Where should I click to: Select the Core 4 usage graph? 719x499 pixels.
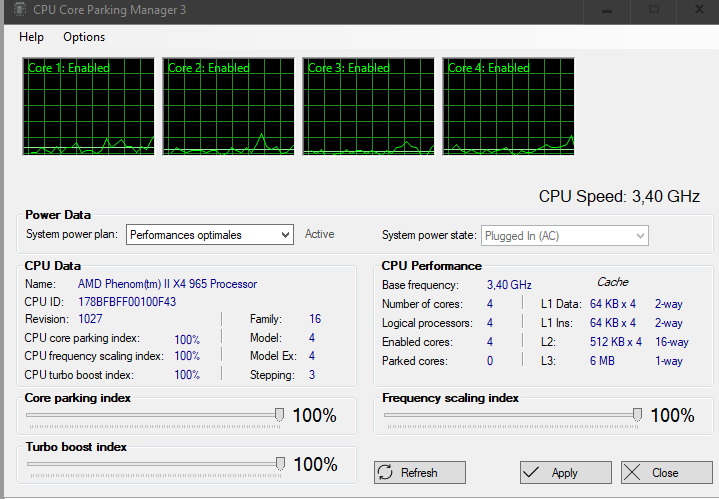(x=508, y=106)
